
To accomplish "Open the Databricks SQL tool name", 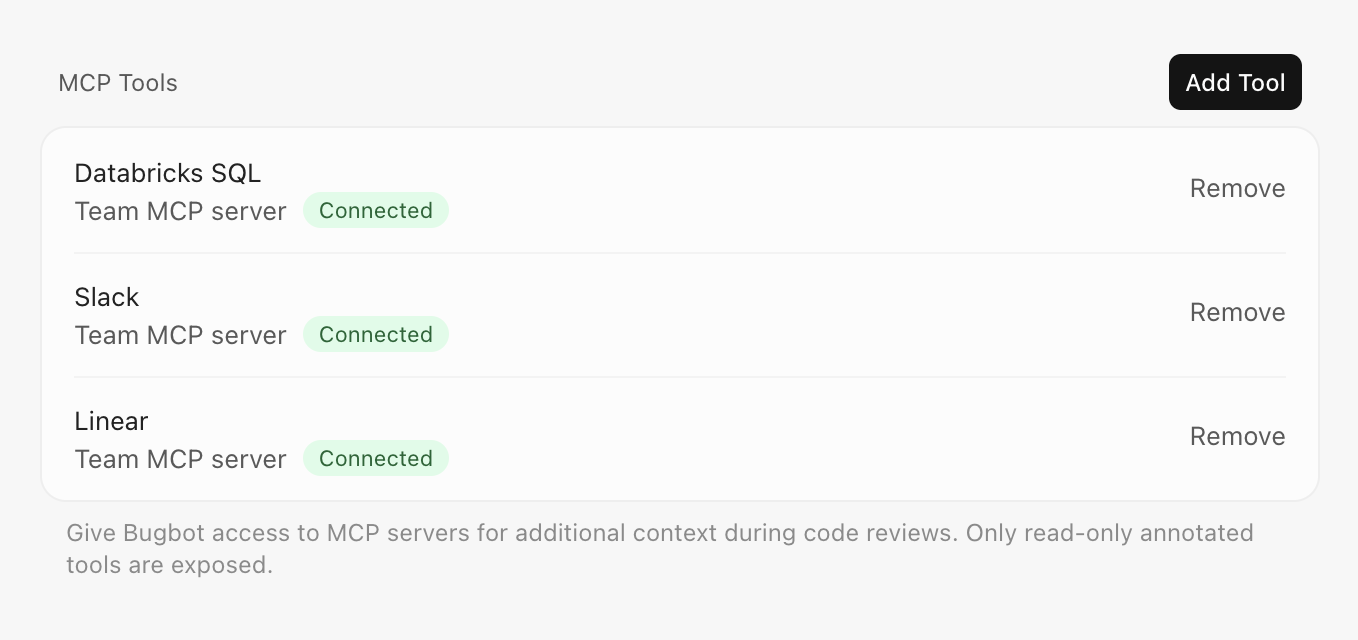I will click(x=167, y=173).
